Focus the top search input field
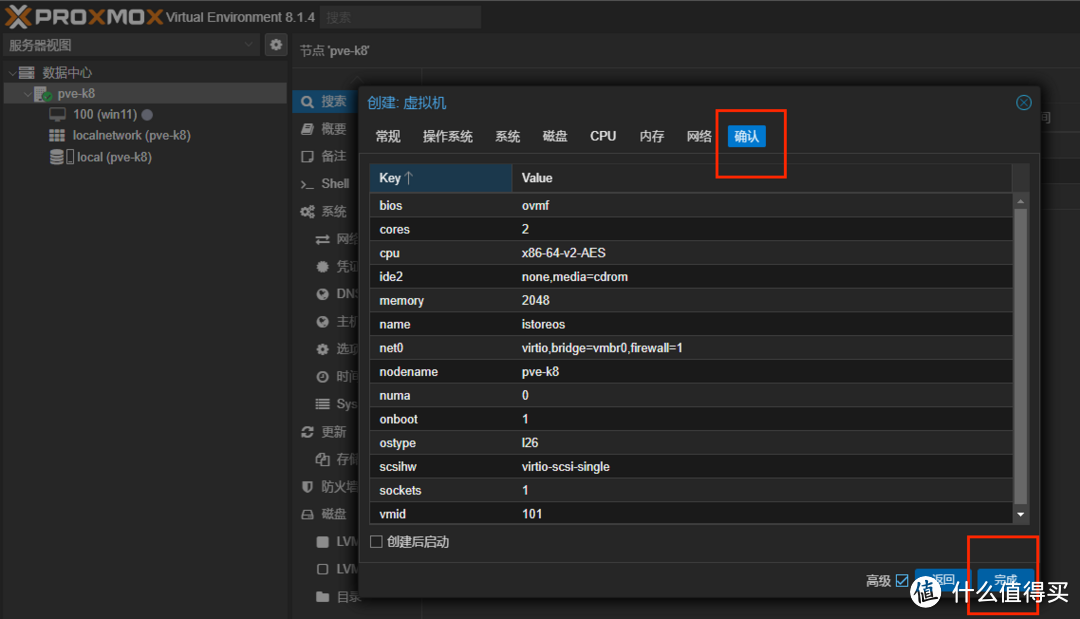1080x619 pixels. point(401,17)
